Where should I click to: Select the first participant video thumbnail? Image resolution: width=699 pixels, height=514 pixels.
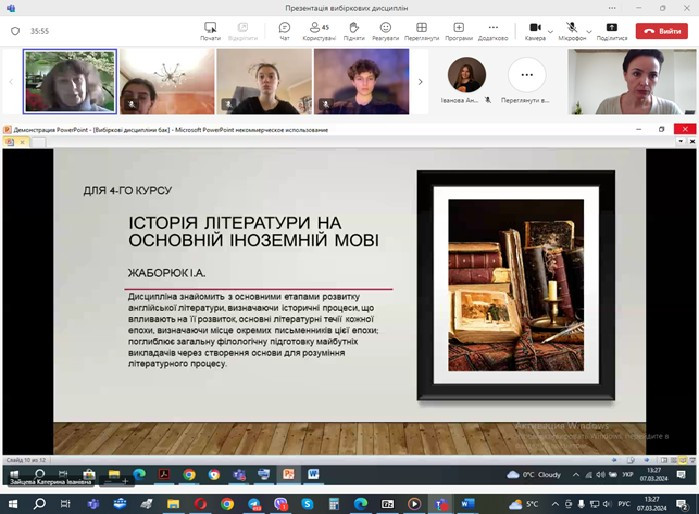click(x=70, y=81)
